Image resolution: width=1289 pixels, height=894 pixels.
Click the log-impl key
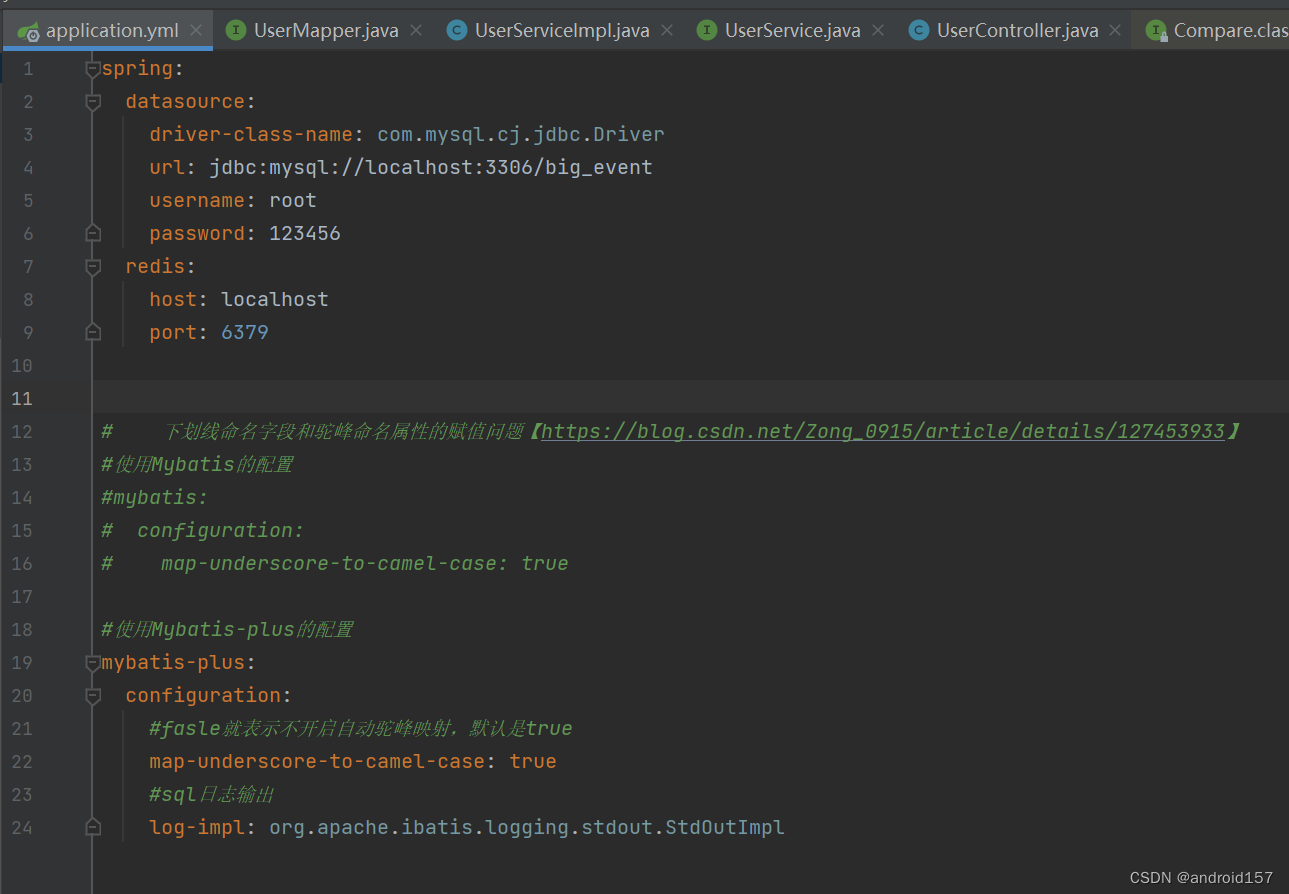197,827
